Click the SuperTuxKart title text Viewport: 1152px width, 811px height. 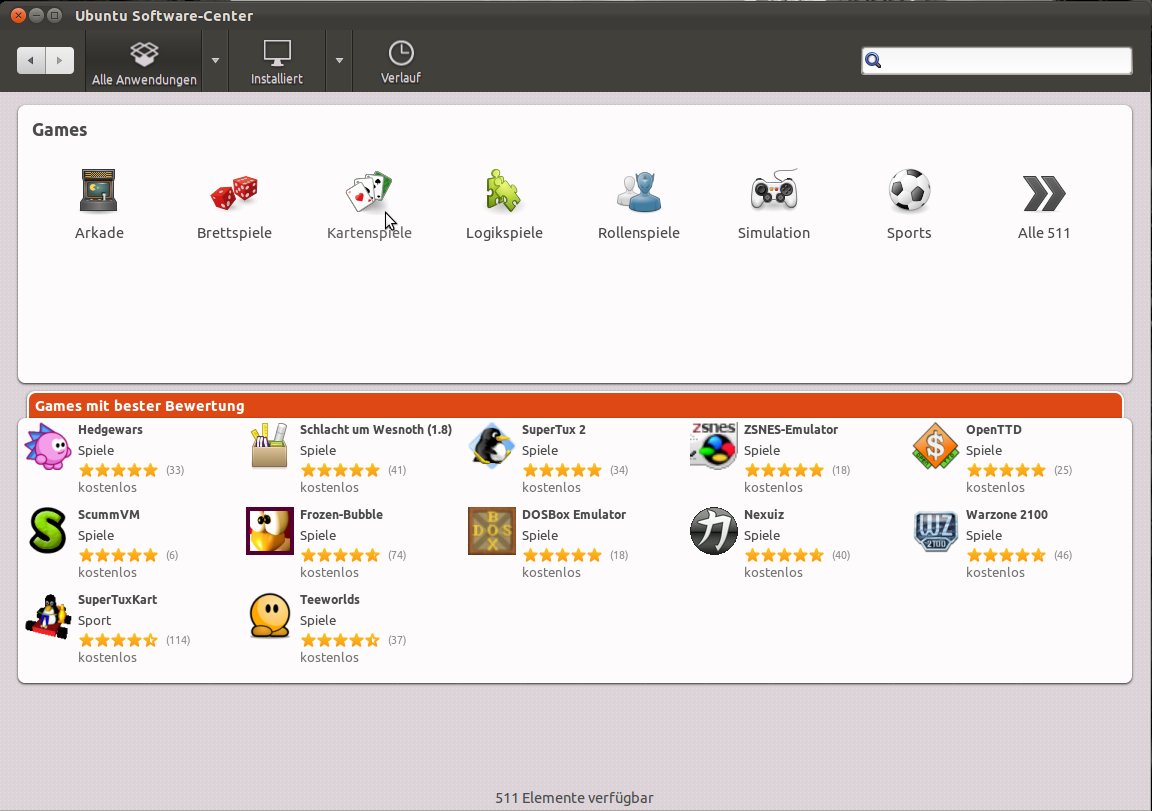[x=118, y=600]
